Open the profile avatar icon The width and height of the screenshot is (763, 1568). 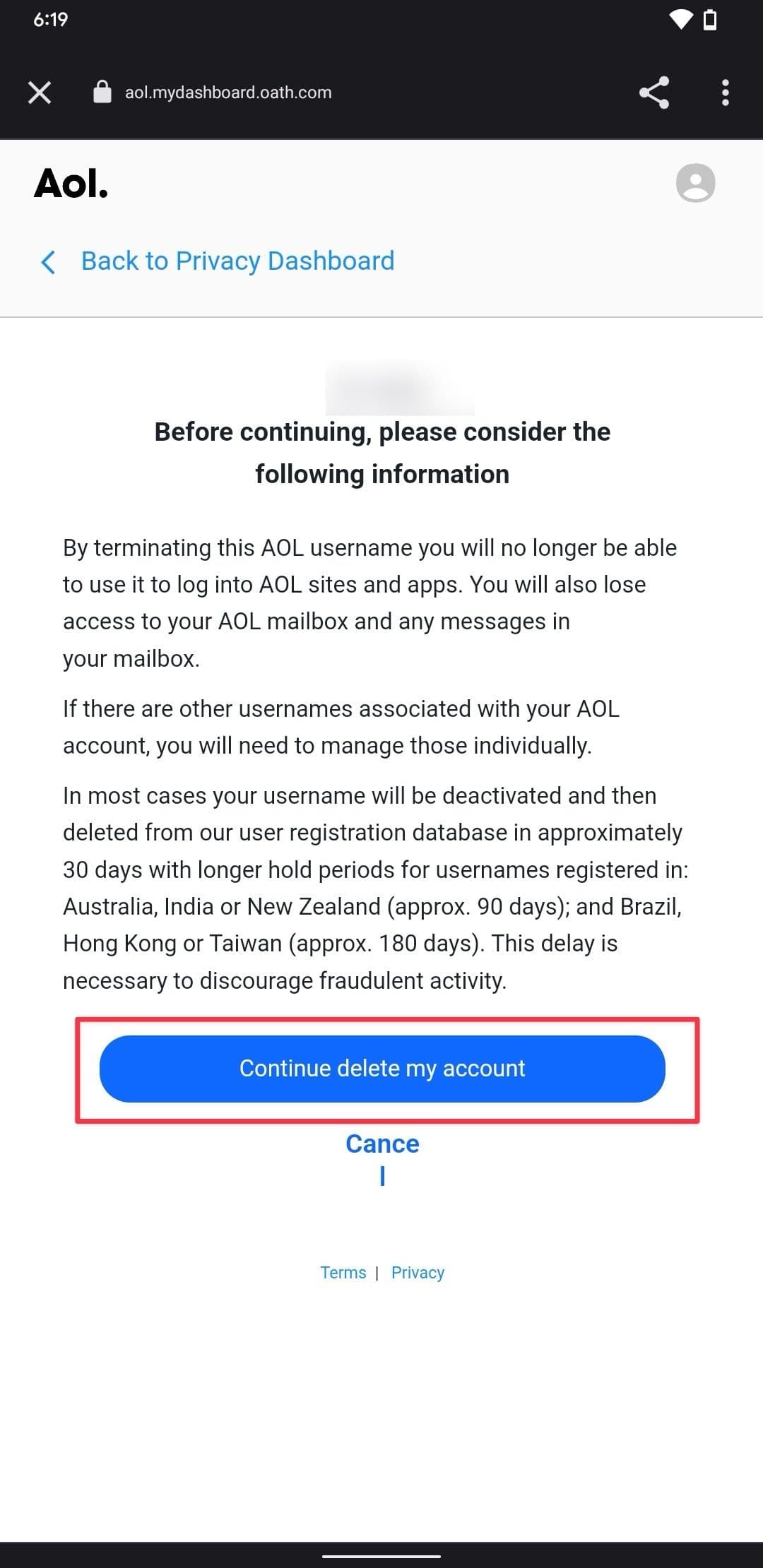pyautogui.click(x=695, y=183)
